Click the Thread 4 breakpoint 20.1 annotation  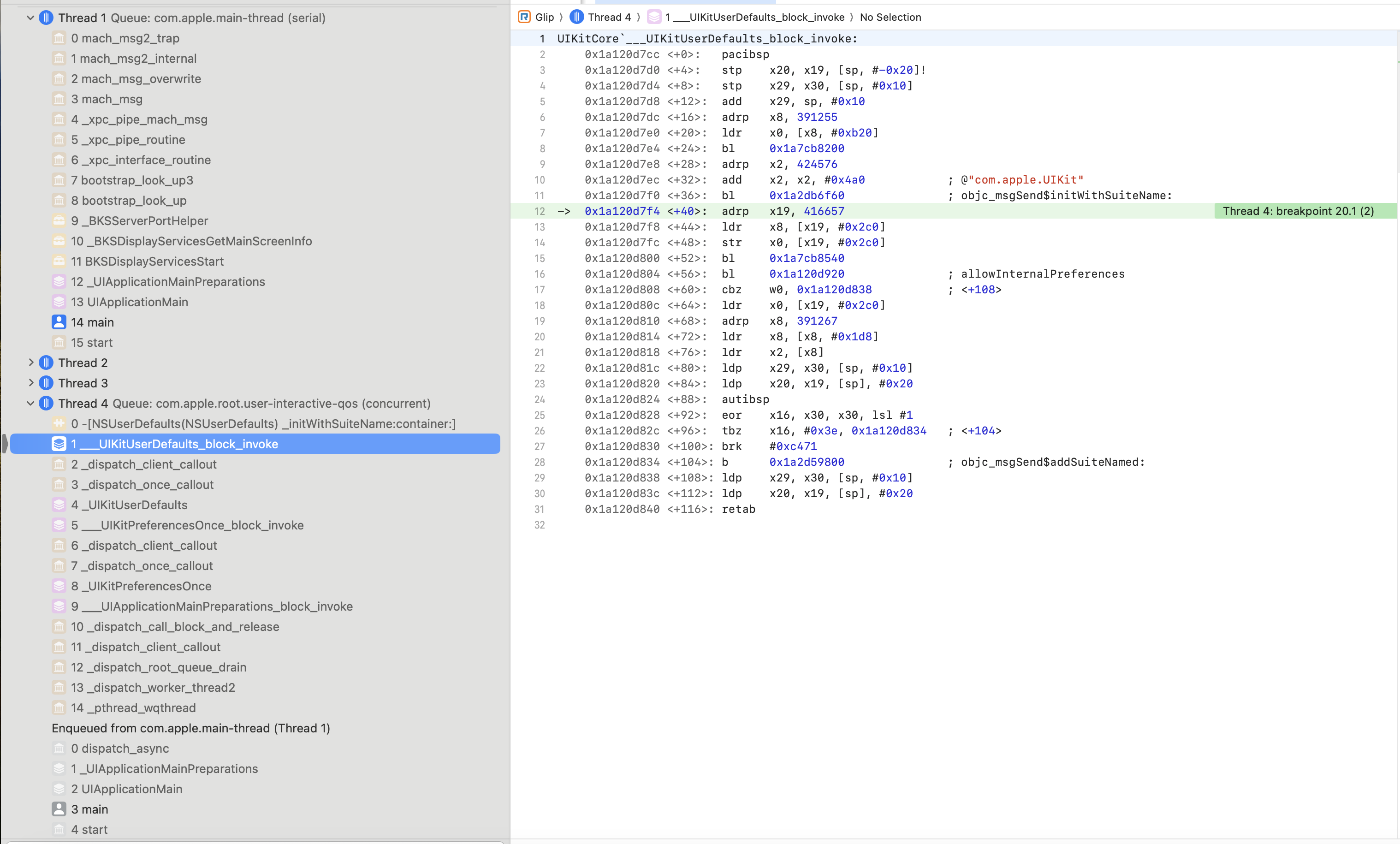(1298, 211)
